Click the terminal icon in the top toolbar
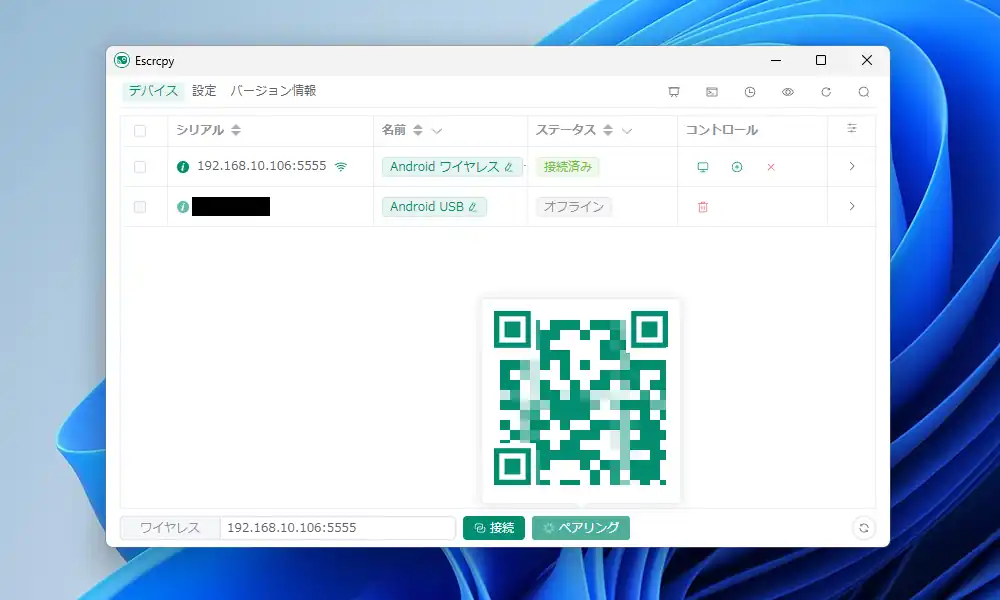The width and height of the screenshot is (1000, 600). coord(712,92)
